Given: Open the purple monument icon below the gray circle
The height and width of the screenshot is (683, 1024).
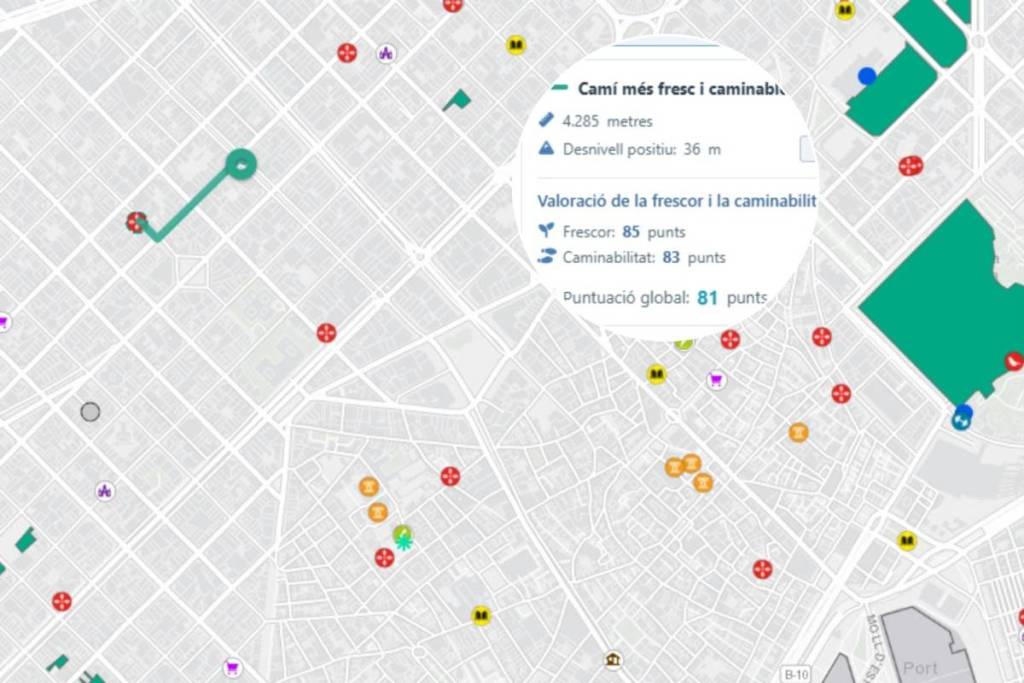Looking at the screenshot, I should (x=104, y=490).
